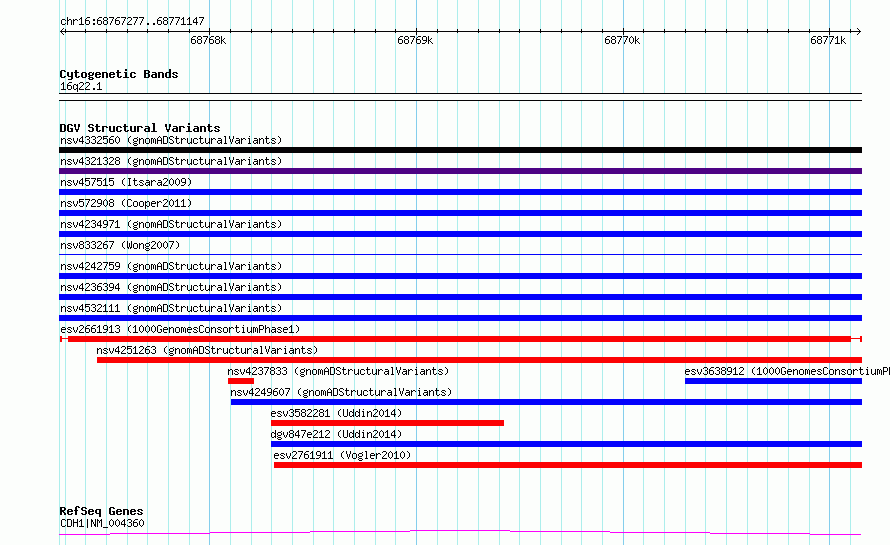Open the esv2761911 (Vogler2010) label

342,455
